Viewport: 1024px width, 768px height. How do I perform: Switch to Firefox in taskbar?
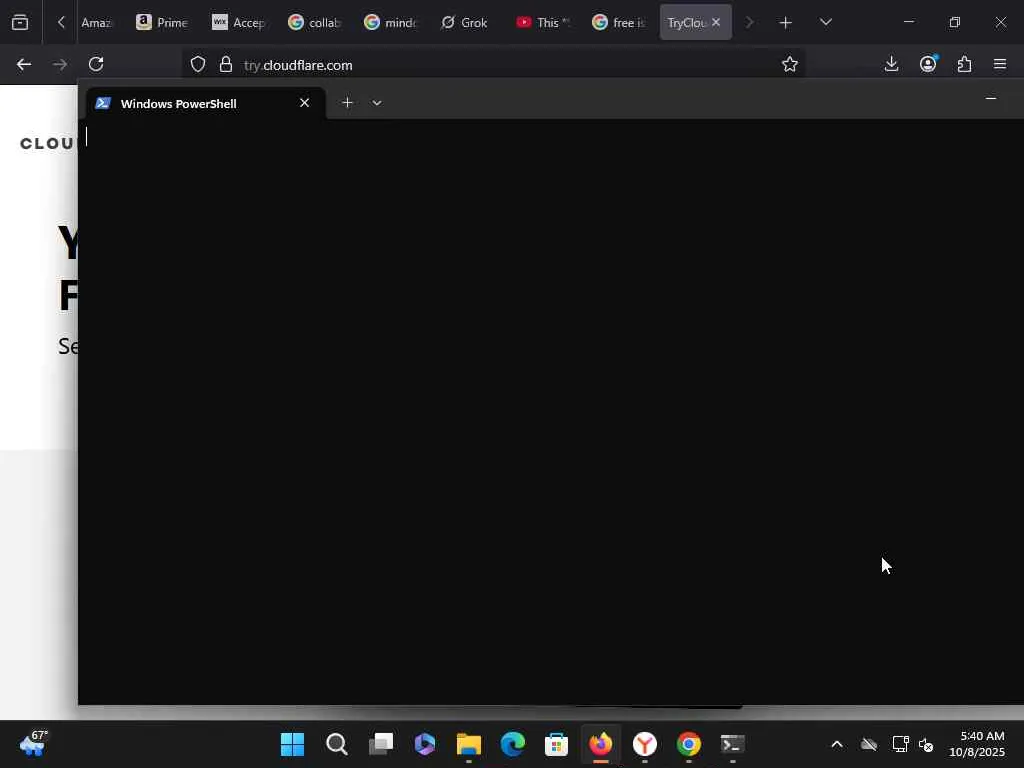(601, 744)
